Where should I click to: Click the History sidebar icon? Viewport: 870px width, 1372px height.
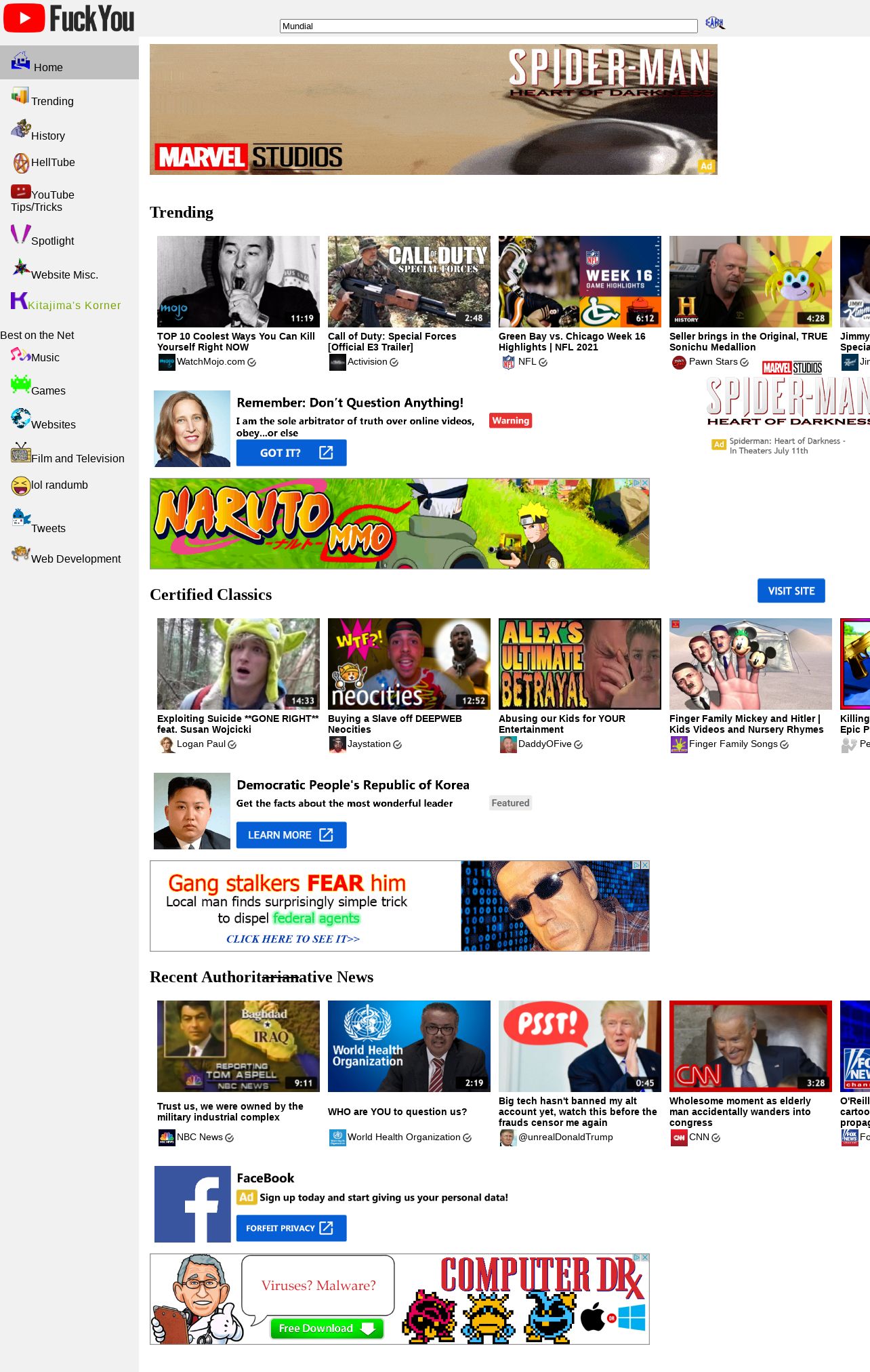20,129
